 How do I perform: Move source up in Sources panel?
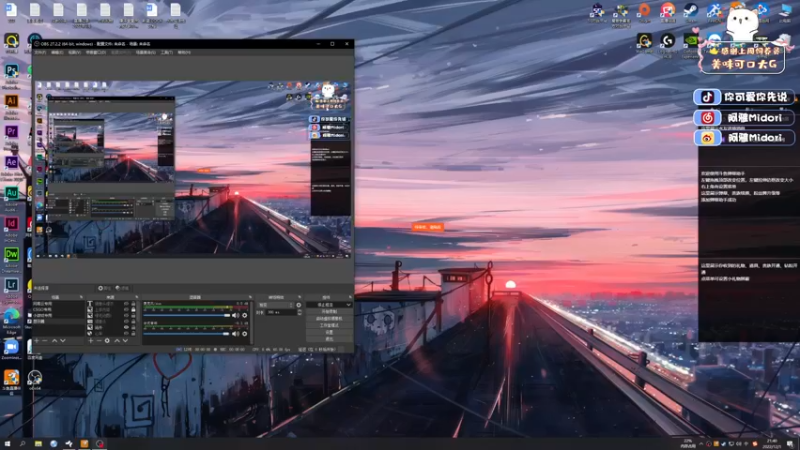click(x=117, y=340)
